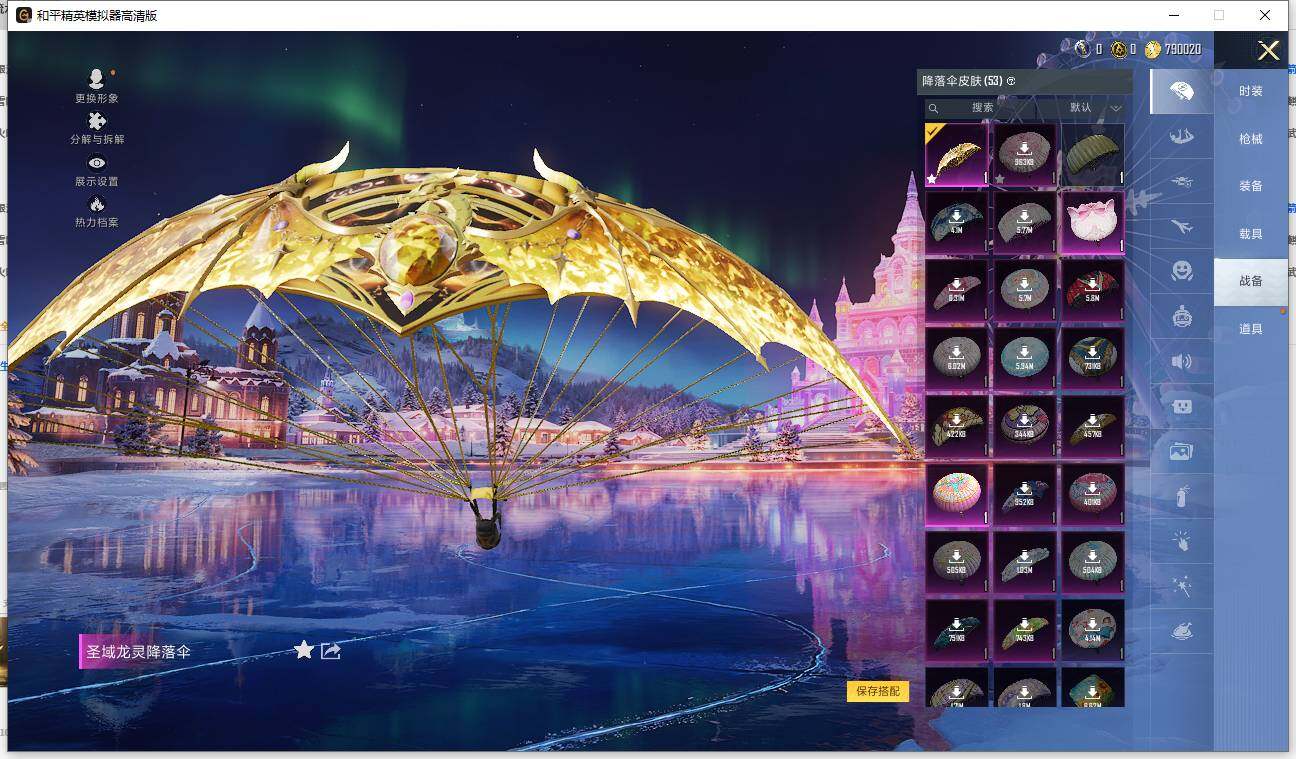
Task: Select the magic wand sparkle category icon
Action: click(x=1181, y=586)
